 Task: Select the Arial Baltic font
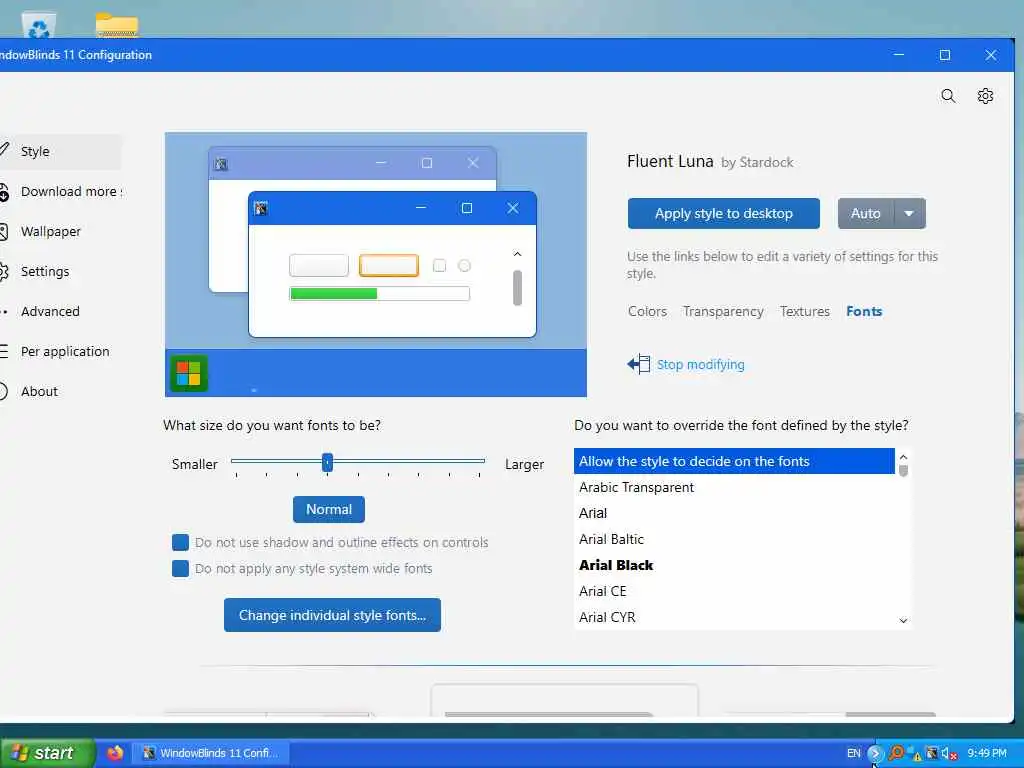tap(734, 539)
